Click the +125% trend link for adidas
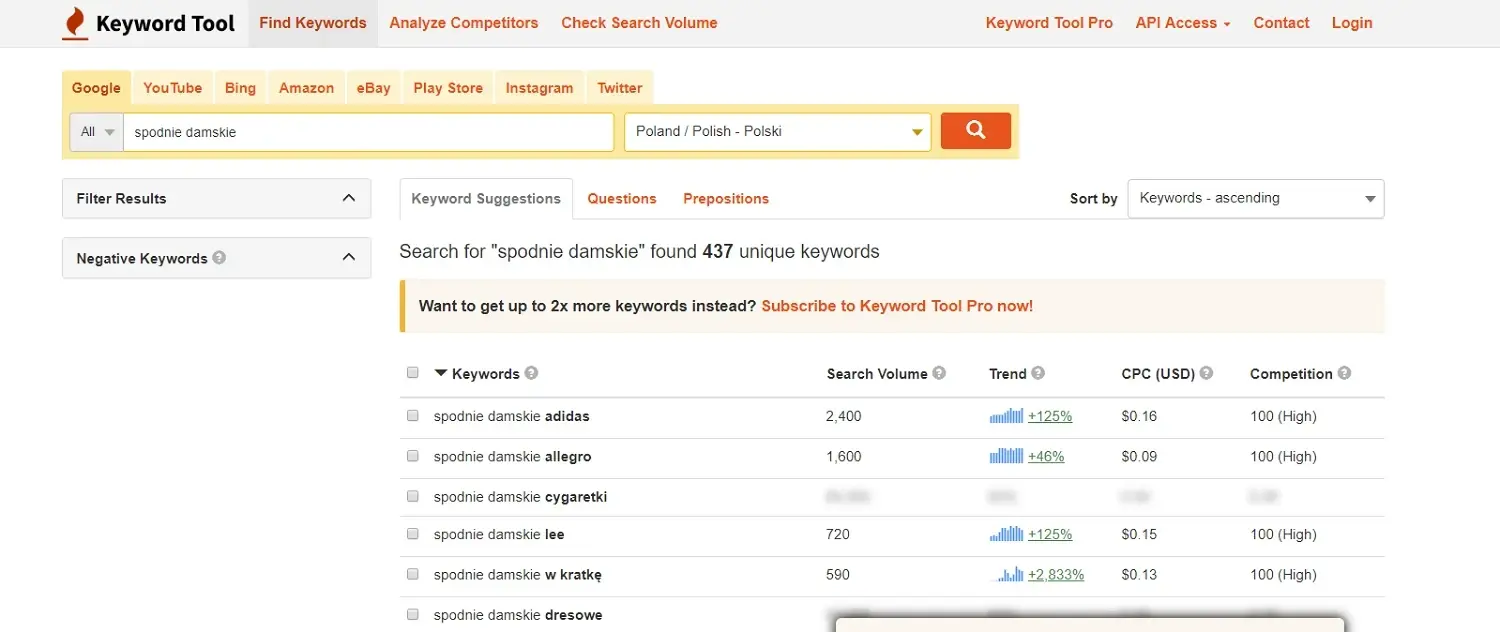1500x632 pixels. pyautogui.click(x=1050, y=416)
